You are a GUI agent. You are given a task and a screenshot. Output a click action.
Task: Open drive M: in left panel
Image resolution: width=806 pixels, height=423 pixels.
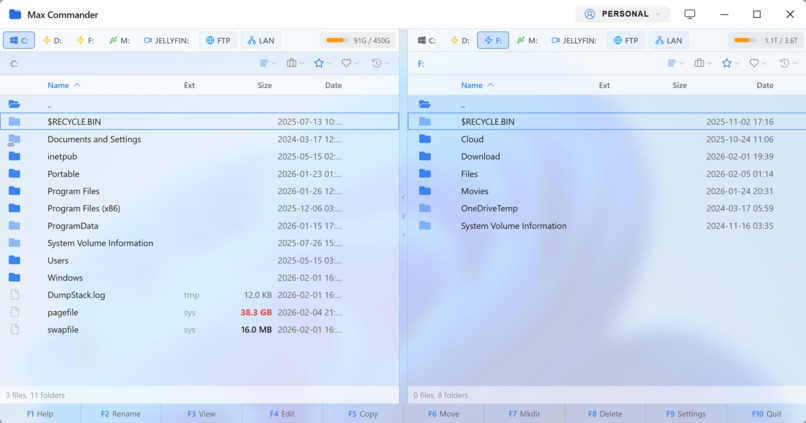[x=119, y=40]
